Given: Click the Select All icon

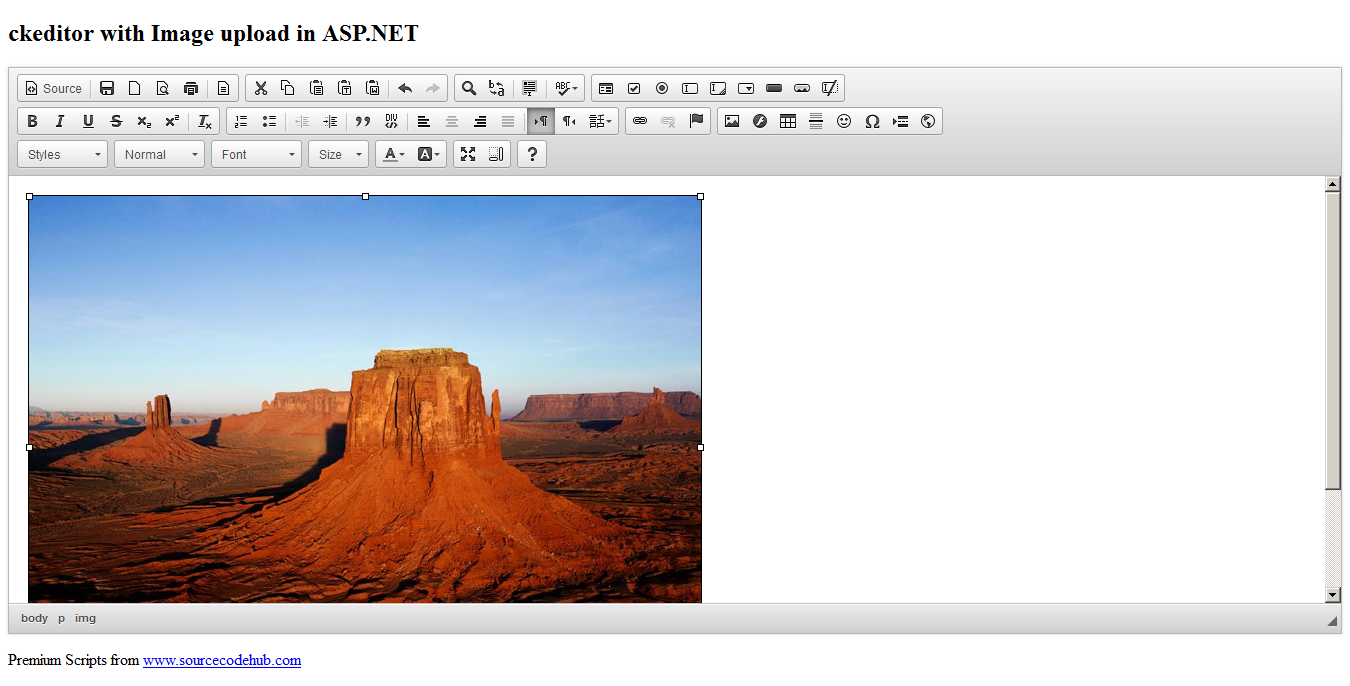Looking at the screenshot, I should [530, 88].
